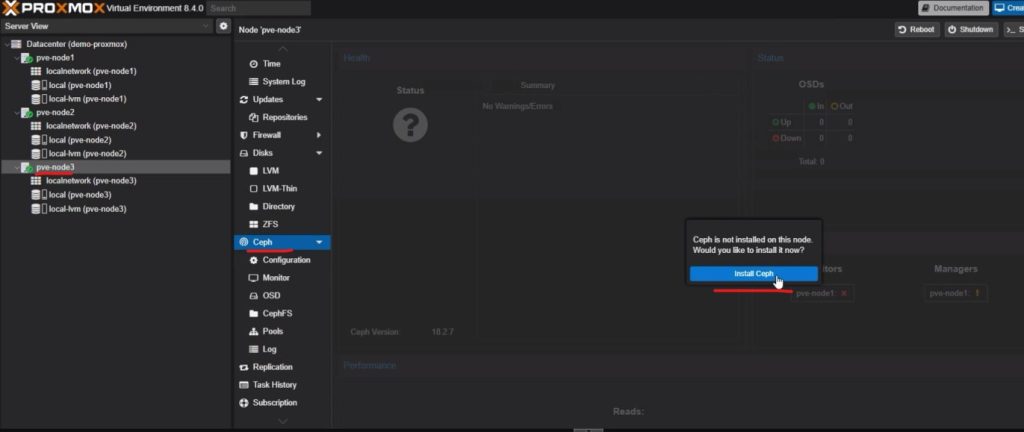Collapse the pve-node2 tree expander
Viewport: 1024px width, 432px height.
(17, 113)
